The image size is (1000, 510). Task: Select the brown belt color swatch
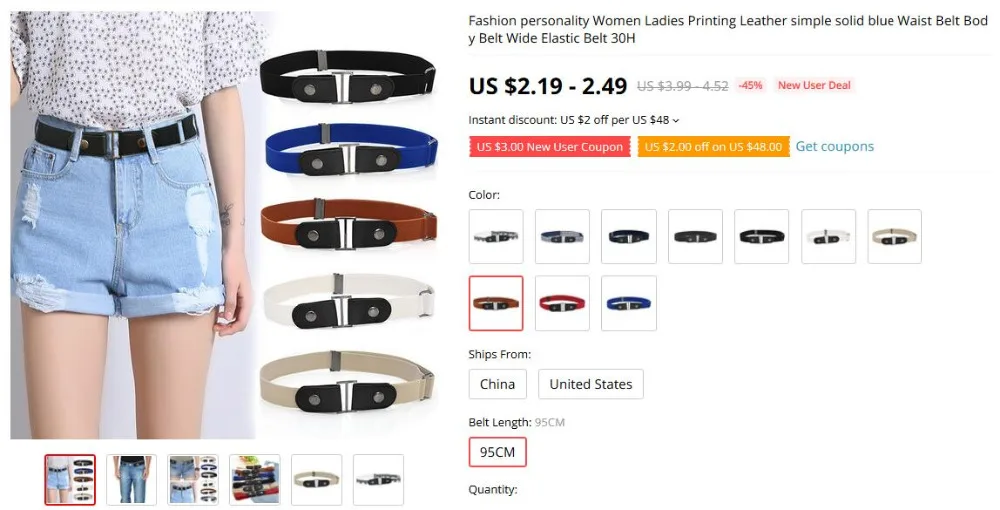(496, 303)
